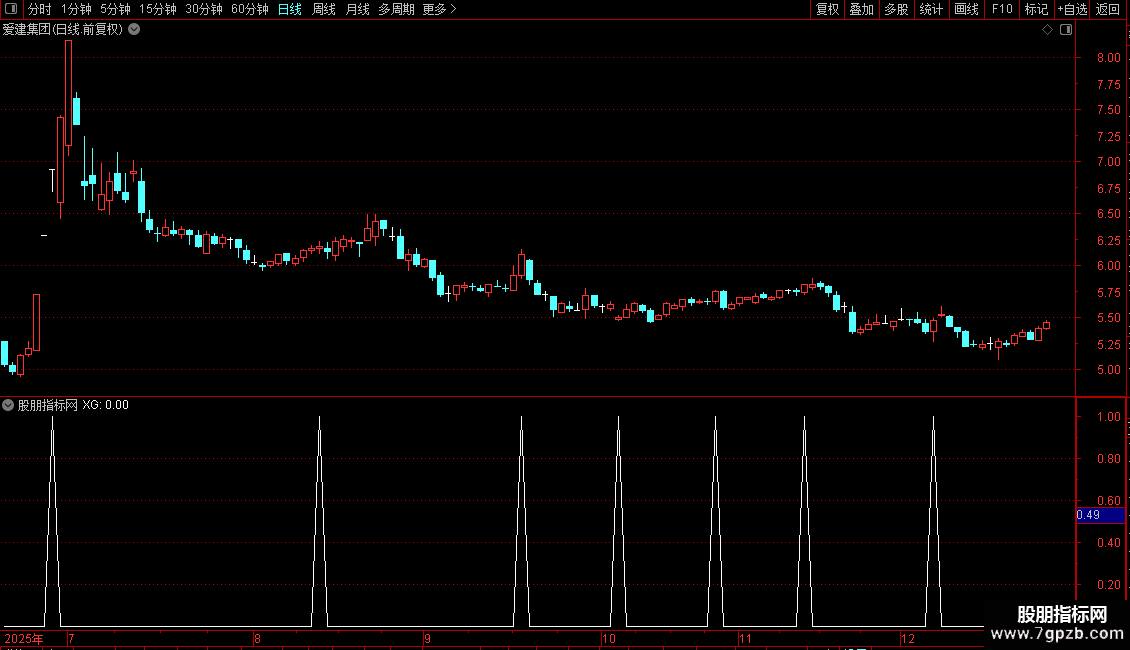Select the 日线 daily chart tab

point(290,9)
